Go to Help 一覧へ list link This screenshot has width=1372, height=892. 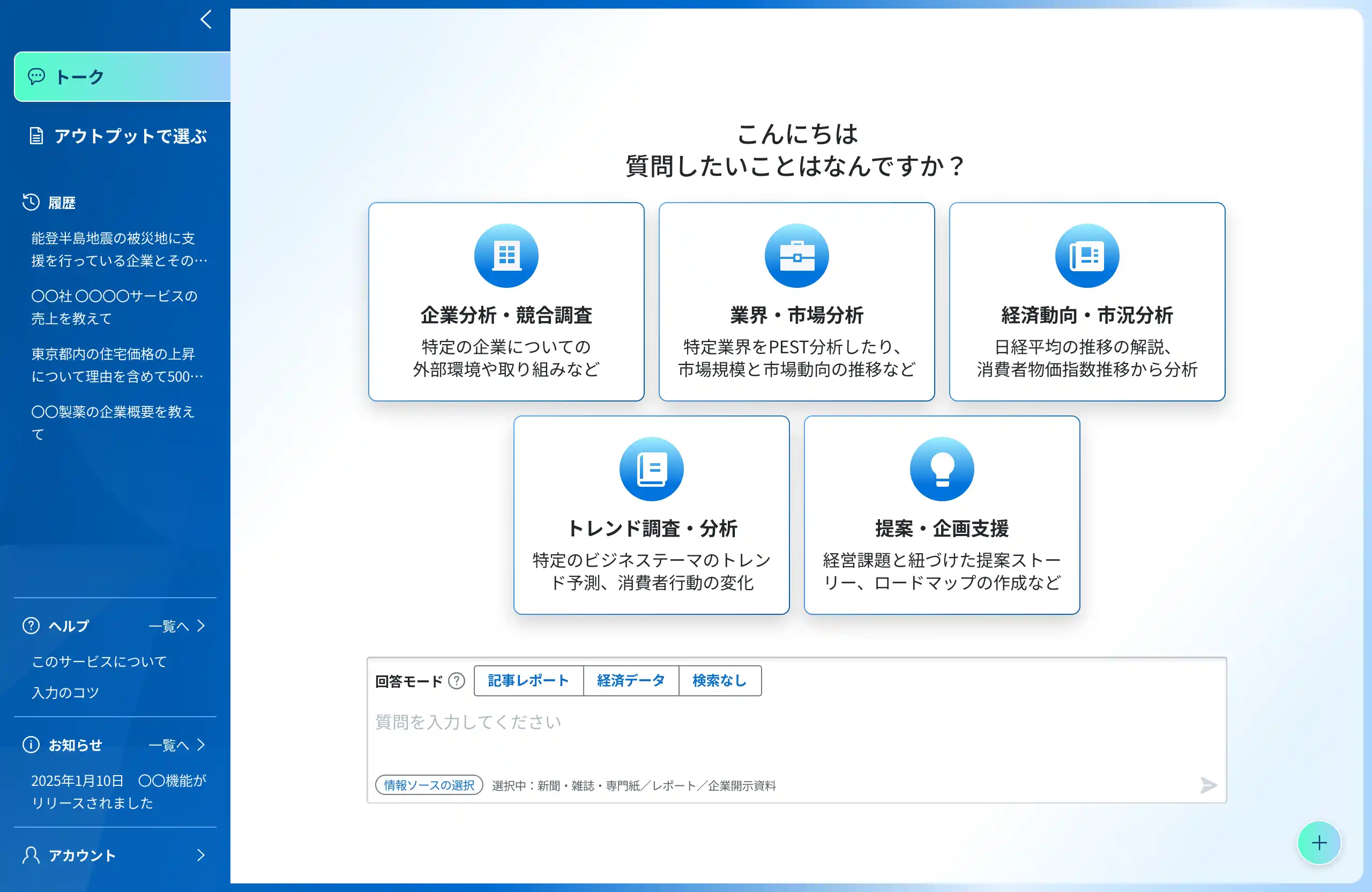point(169,626)
